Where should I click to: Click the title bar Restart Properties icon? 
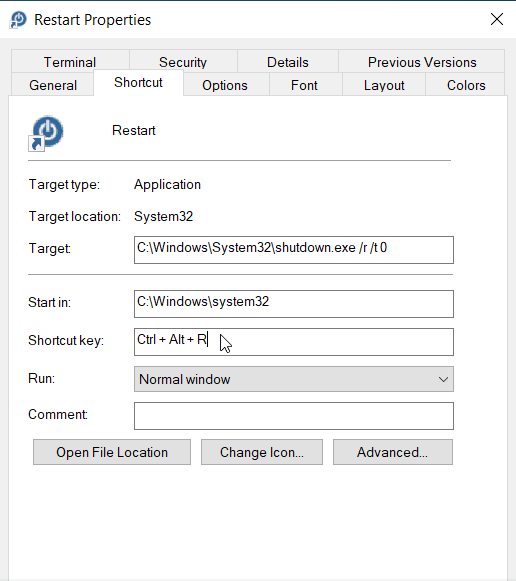pyautogui.click(x=18, y=20)
